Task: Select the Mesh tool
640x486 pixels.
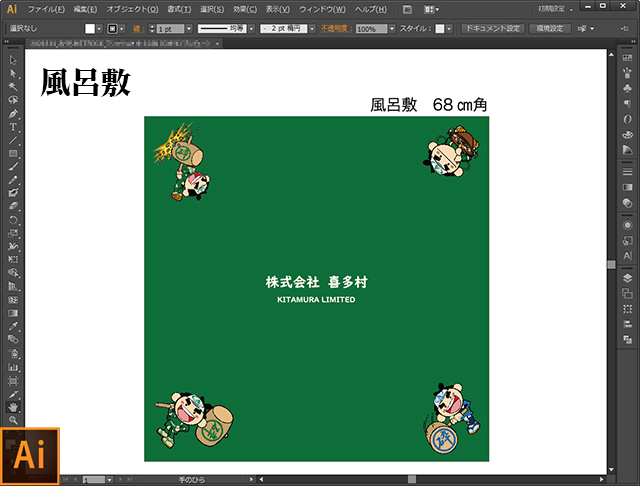Action: 13,300
